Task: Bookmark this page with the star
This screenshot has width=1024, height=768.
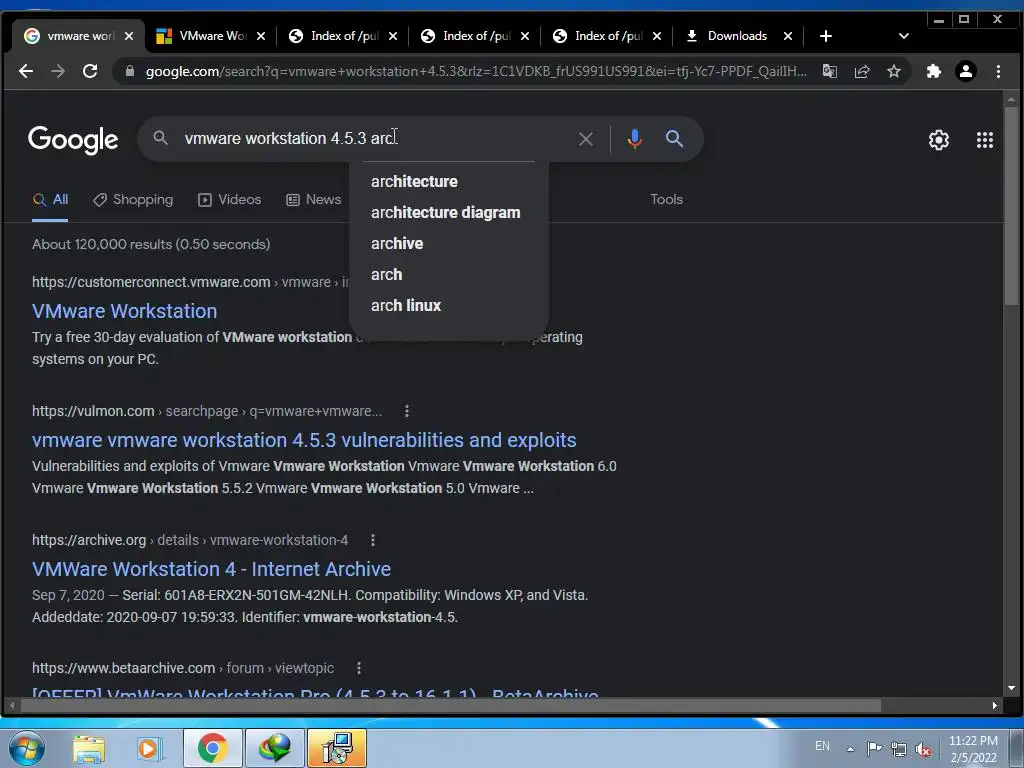Action: (893, 71)
